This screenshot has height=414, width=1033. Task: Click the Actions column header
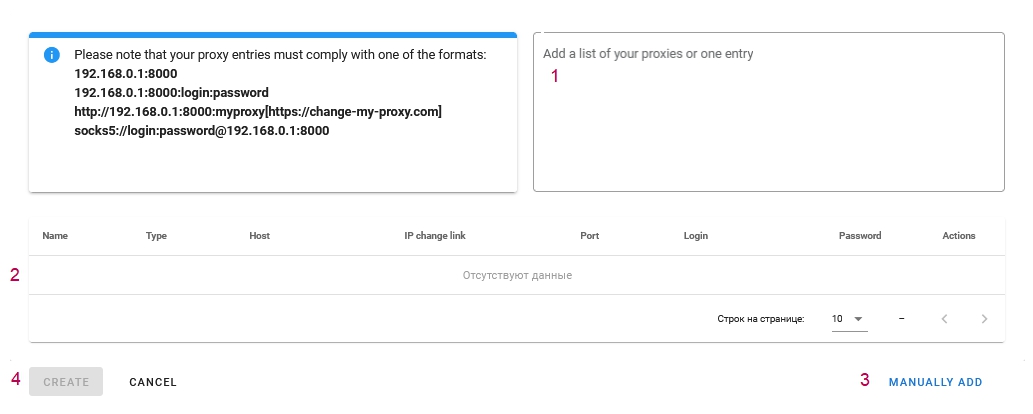tap(959, 235)
